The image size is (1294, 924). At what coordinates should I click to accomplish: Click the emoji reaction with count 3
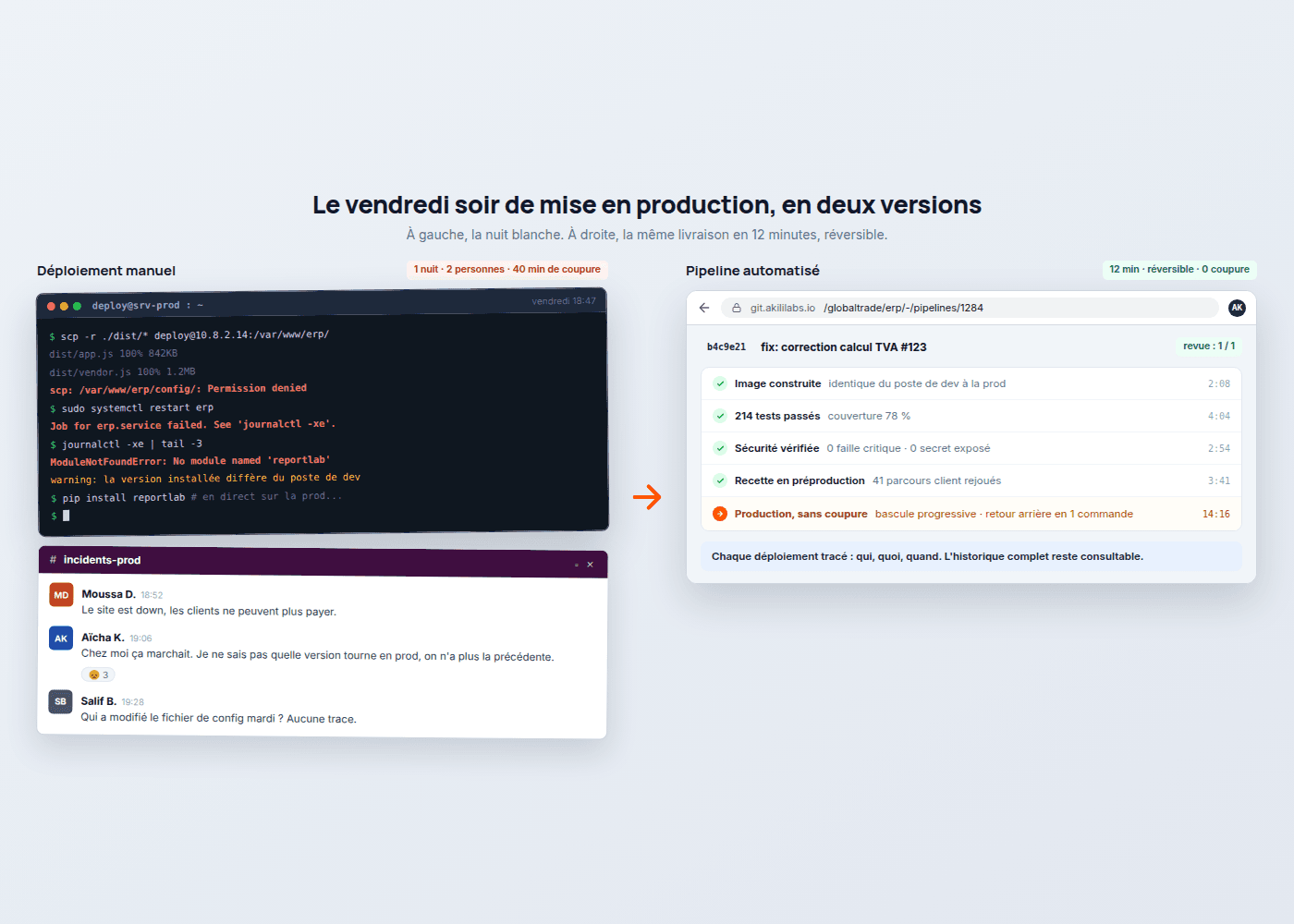(x=98, y=675)
